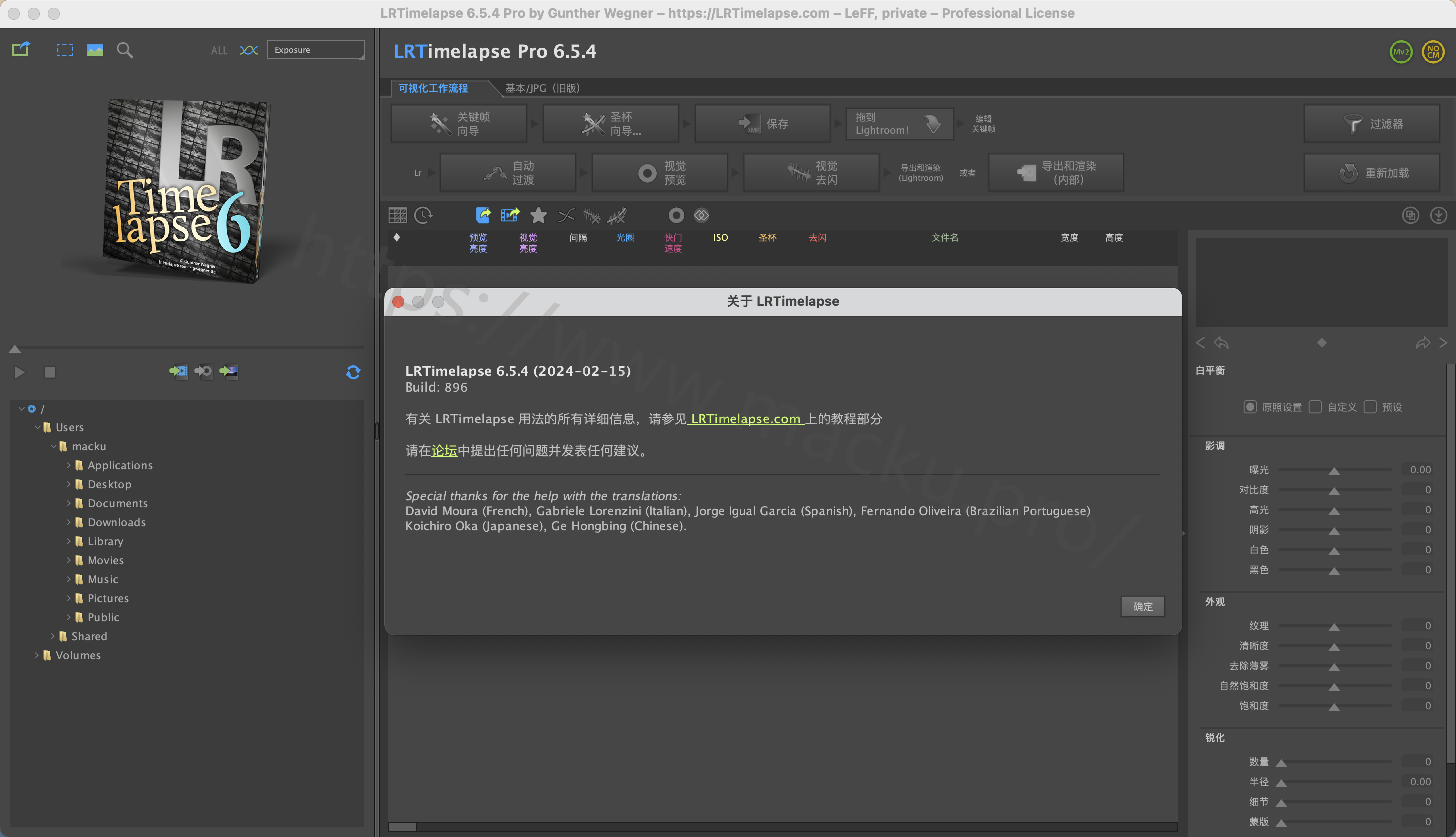The image size is (1456, 837).
Task: Click the 关键帧向导 workflow button
Action: coord(458,123)
